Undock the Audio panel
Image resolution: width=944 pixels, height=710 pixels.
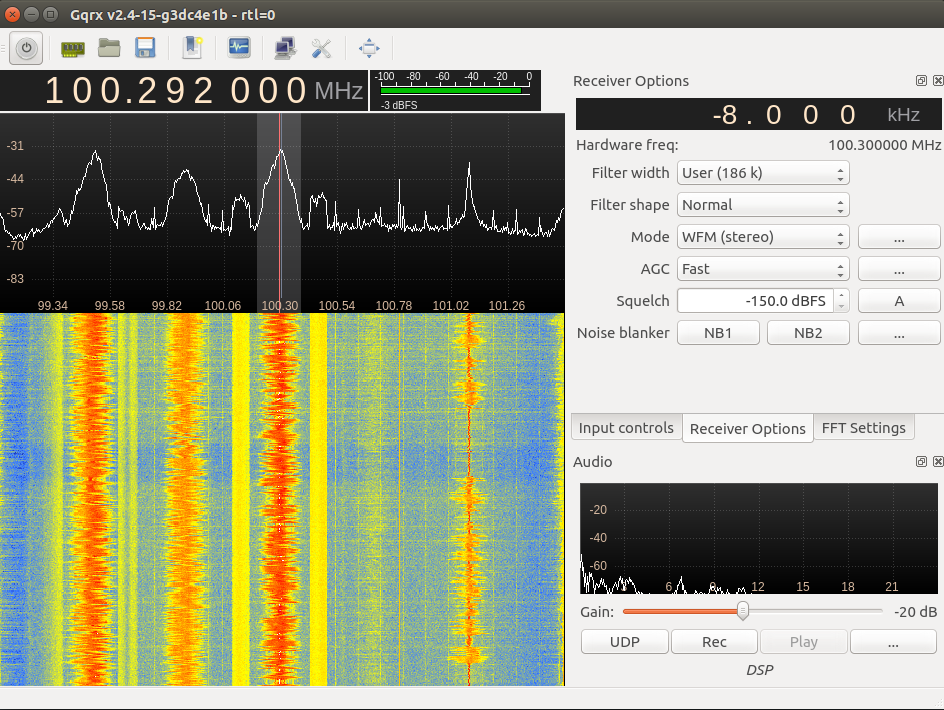[921, 461]
